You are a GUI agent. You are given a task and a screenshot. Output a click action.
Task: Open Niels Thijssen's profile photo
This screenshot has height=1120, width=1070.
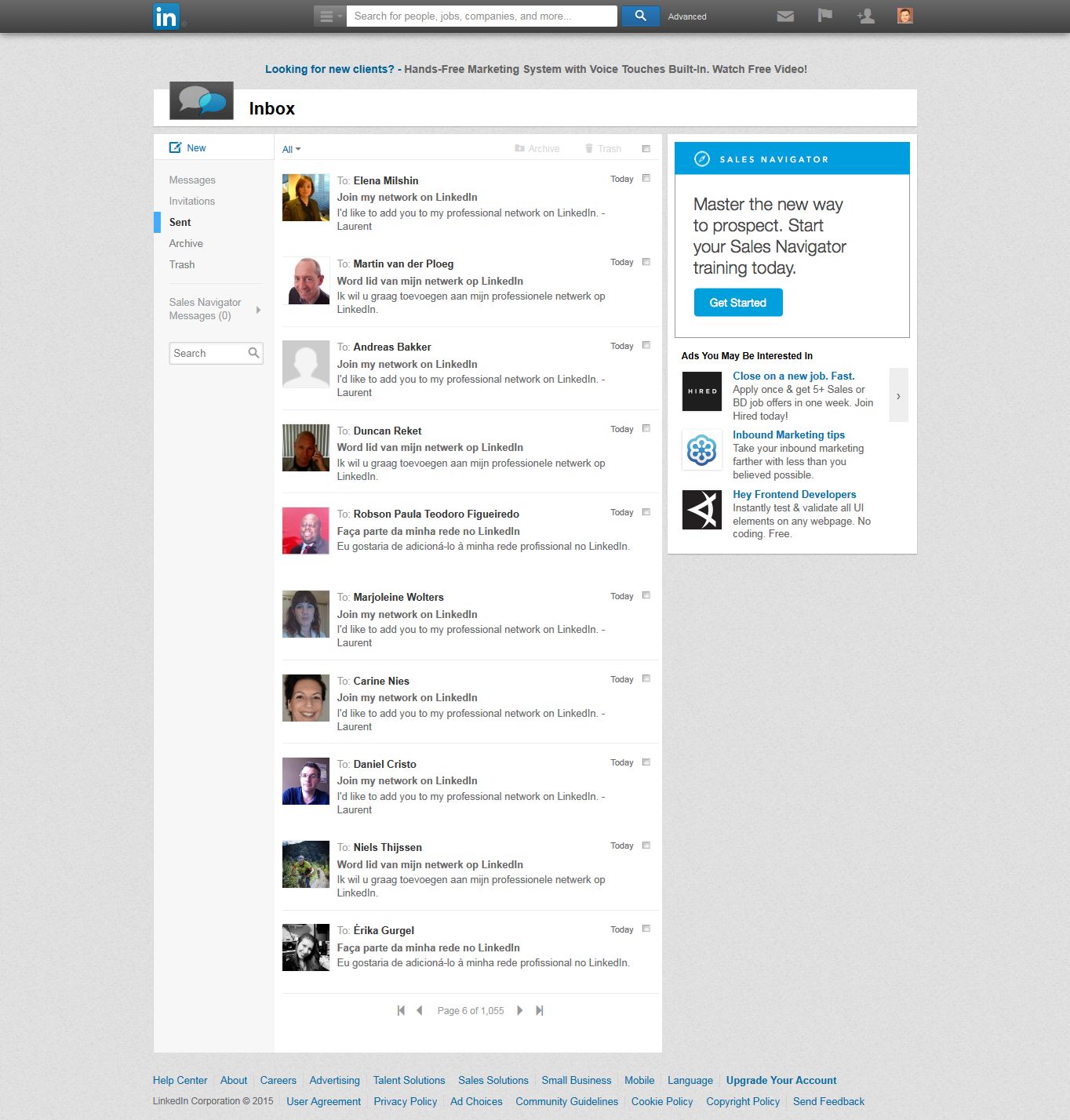306,864
